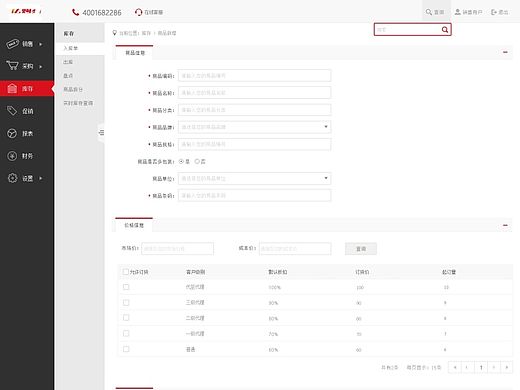
Task: Click the red magnifier inside search box
Action: point(445,30)
